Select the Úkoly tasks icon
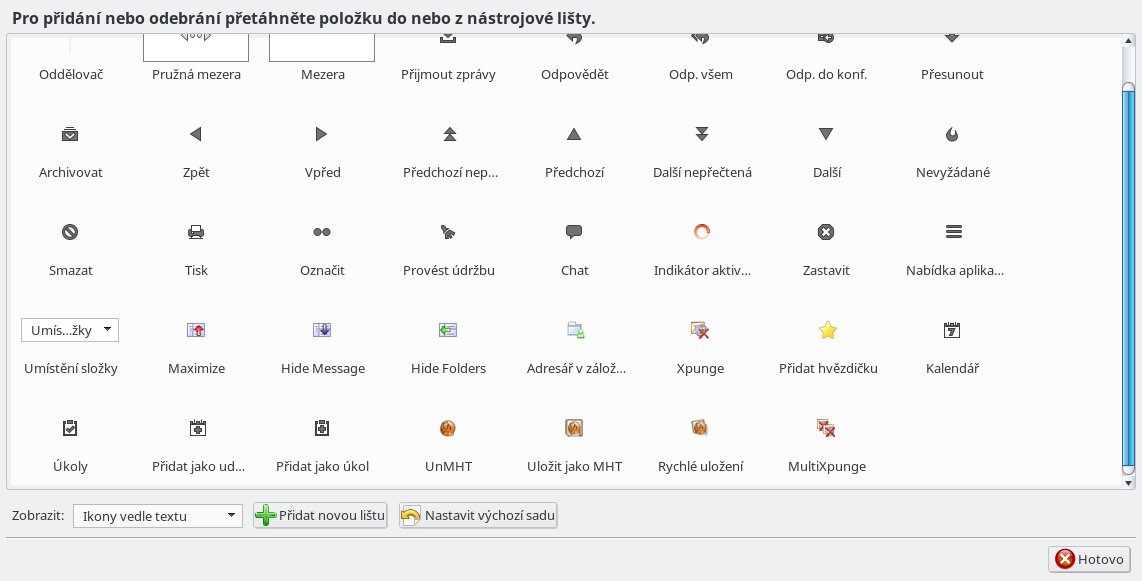Viewport: 1142px width, 581px height. point(70,428)
